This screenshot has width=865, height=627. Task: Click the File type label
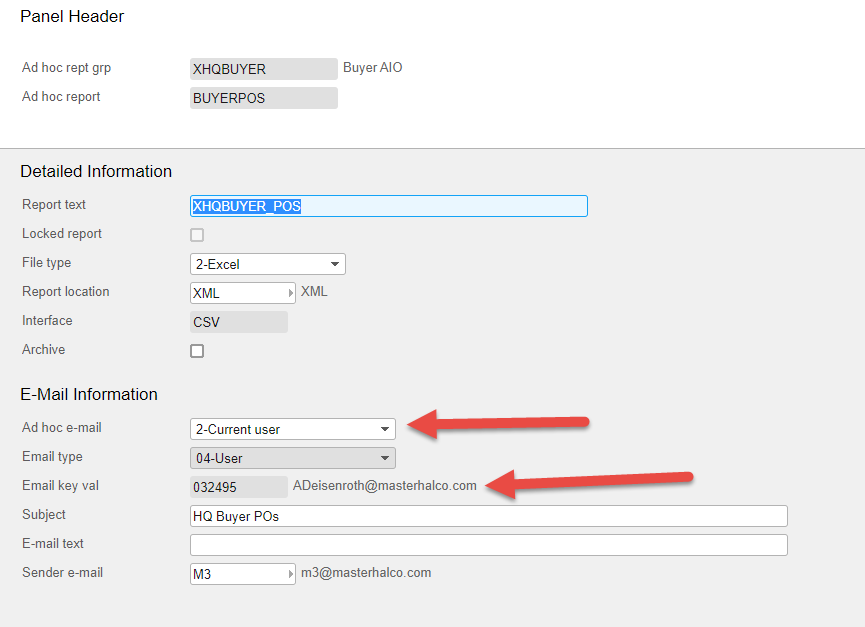46,263
